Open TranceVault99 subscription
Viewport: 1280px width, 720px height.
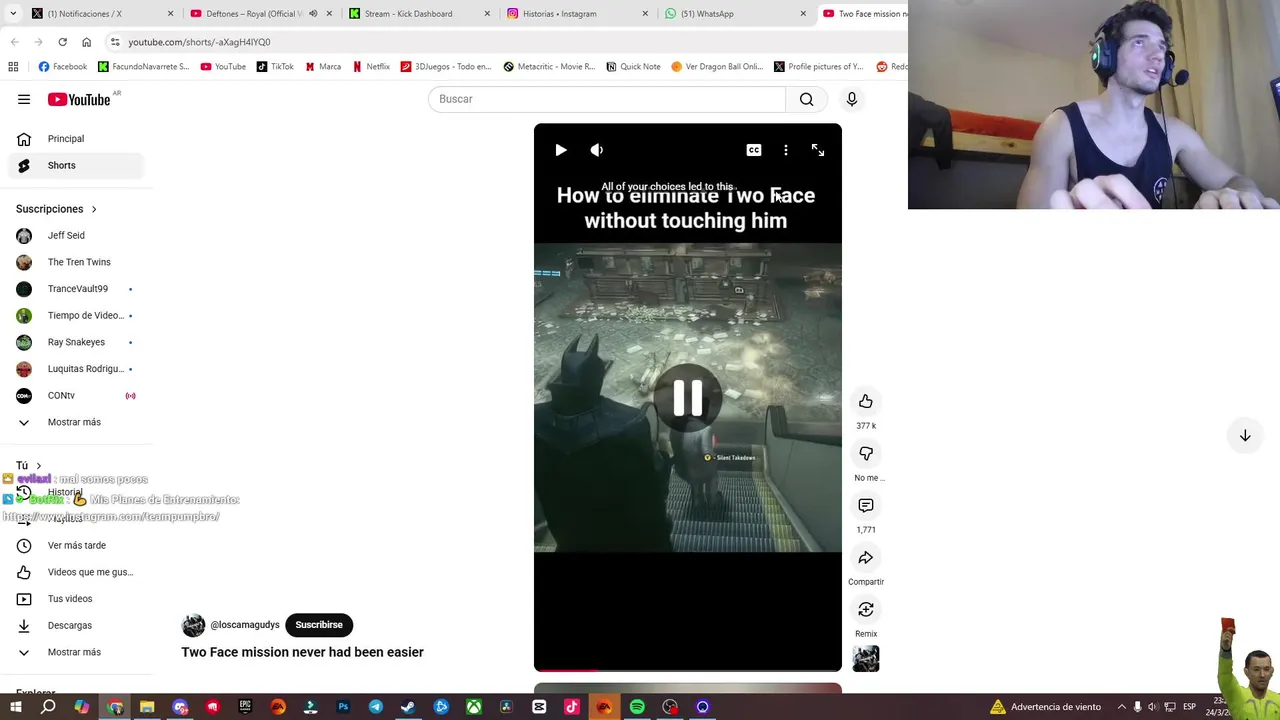point(75,289)
